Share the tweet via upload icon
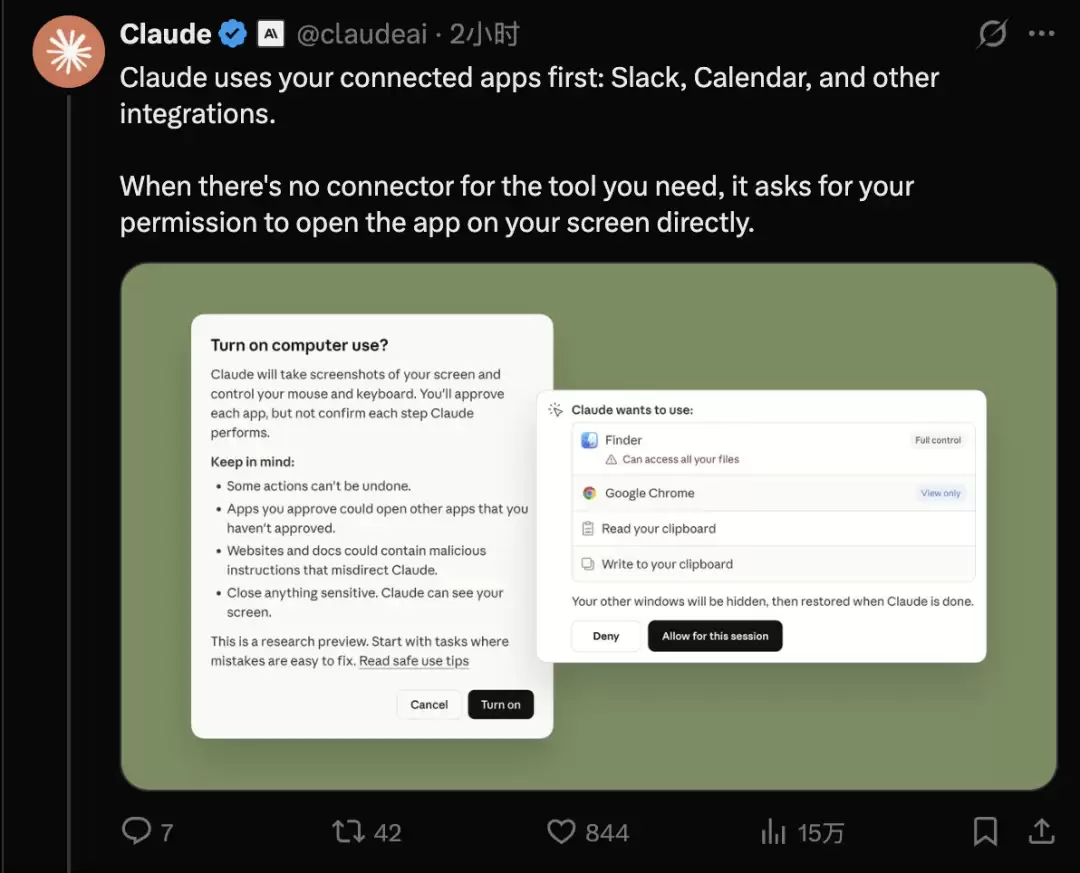1080x873 pixels. click(x=1041, y=831)
